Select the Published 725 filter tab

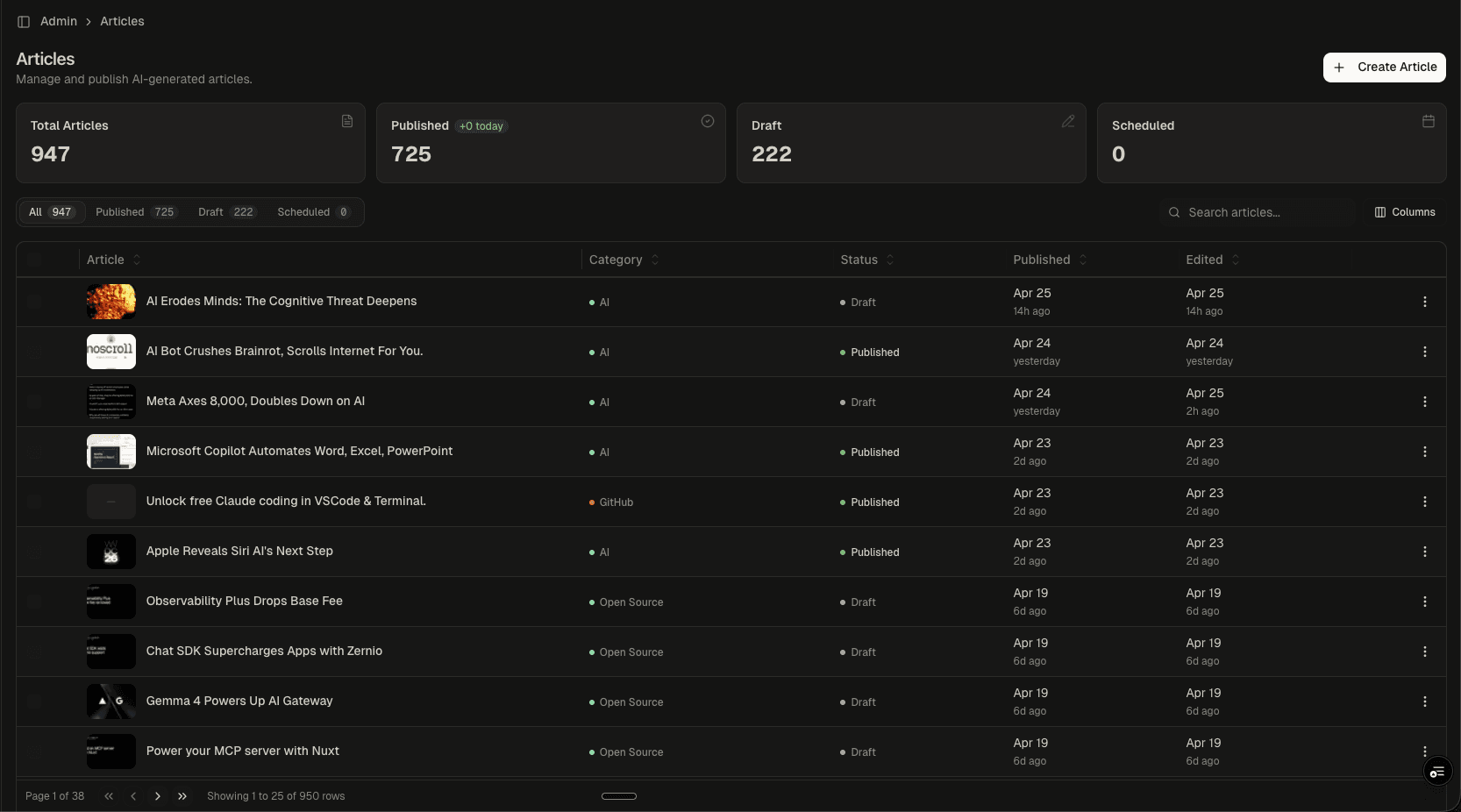135,212
